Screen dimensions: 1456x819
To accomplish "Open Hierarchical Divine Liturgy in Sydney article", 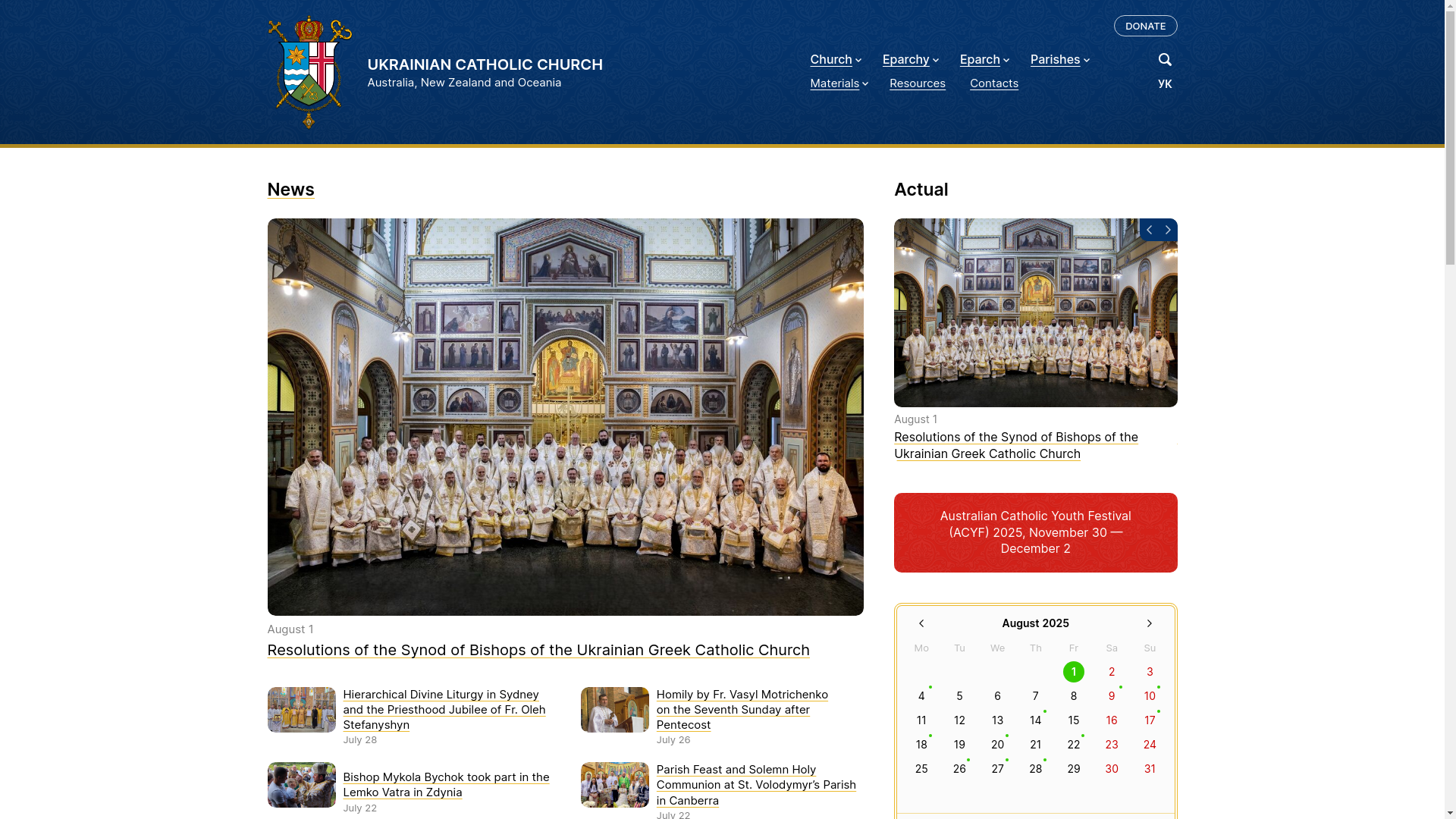I will 444,710.
